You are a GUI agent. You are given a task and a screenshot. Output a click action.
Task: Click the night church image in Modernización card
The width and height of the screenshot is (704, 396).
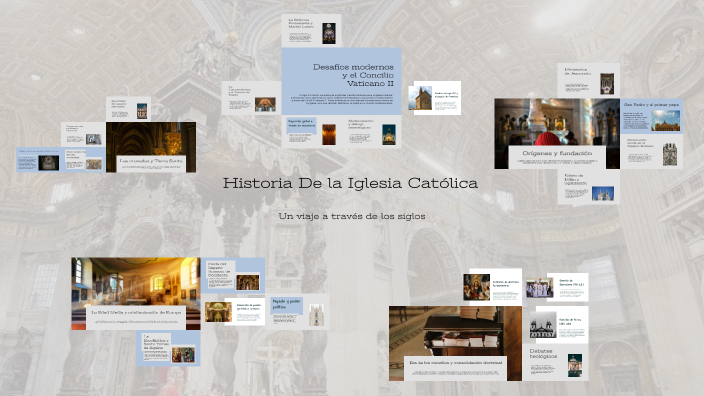pyautogui.click(x=389, y=135)
